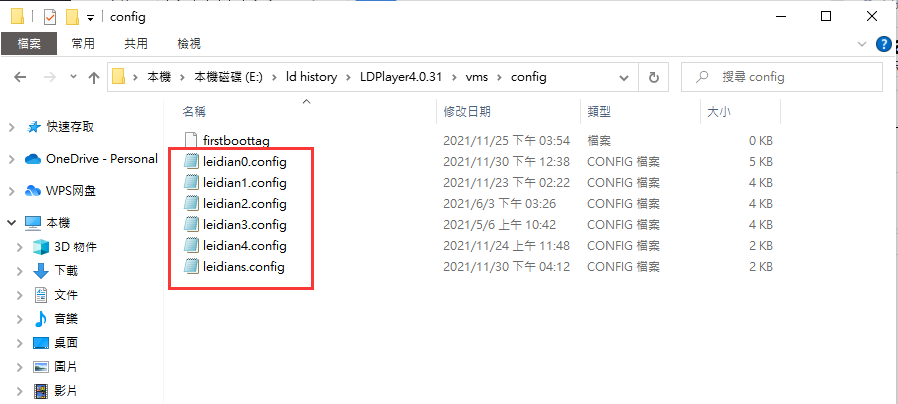Select the firstboottag file icon
The image size is (898, 404).
[x=191, y=140]
